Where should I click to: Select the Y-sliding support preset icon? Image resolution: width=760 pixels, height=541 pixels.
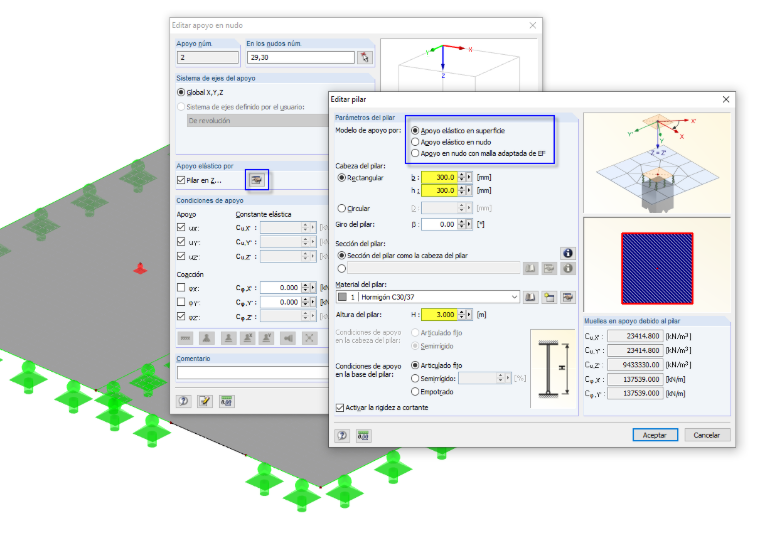(266, 338)
